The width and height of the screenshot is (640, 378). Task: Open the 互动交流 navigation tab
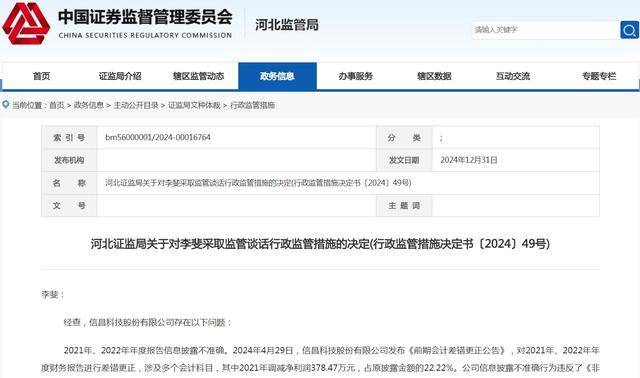pos(513,76)
